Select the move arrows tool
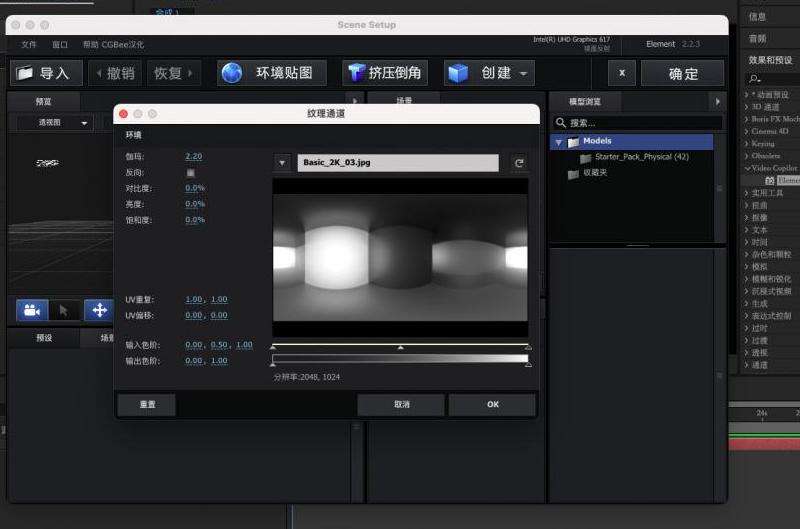Image resolution: width=800 pixels, height=529 pixels. click(99, 310)
